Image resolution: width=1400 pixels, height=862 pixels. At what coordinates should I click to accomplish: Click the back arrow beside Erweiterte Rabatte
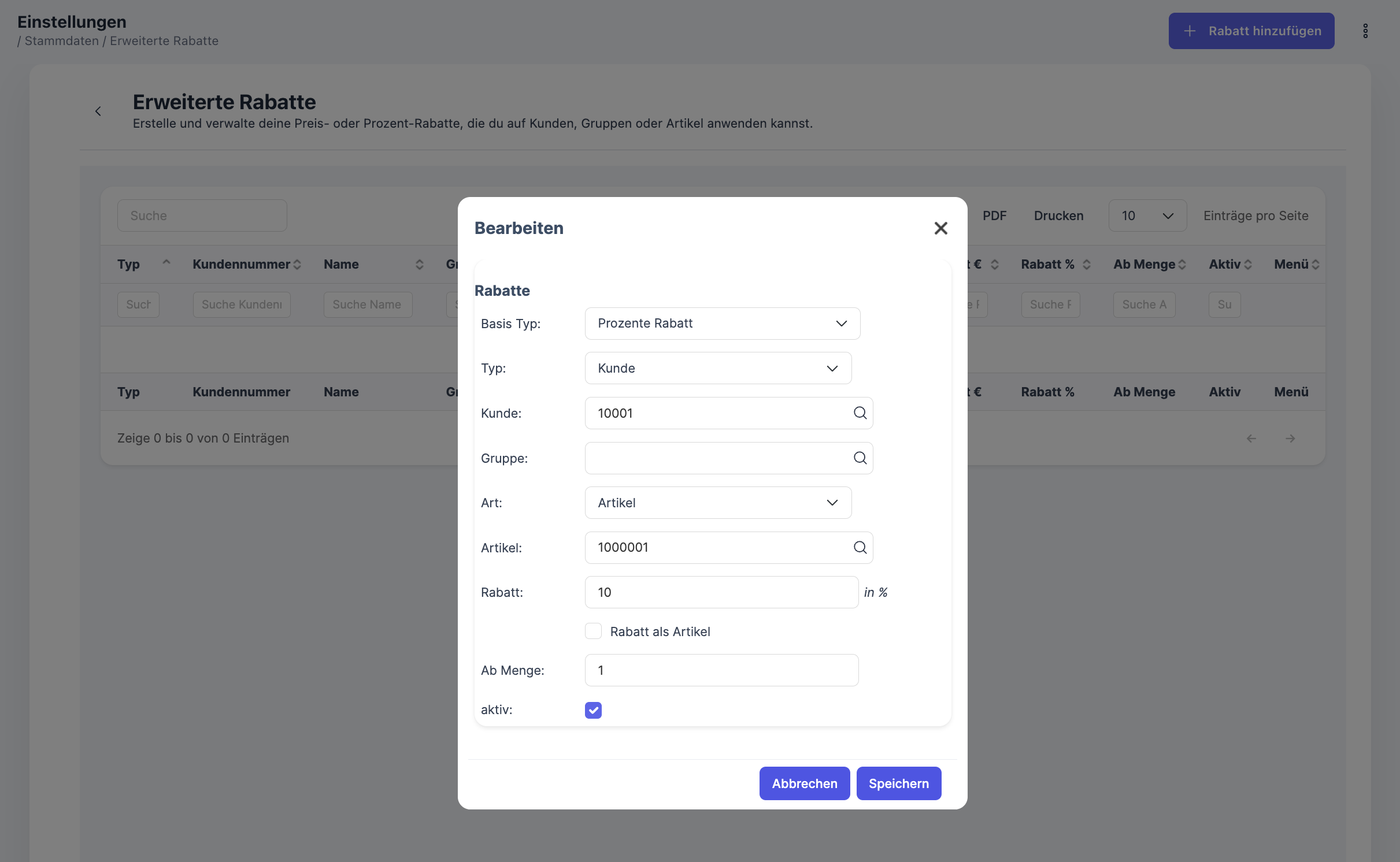click(x=98, y=112)
